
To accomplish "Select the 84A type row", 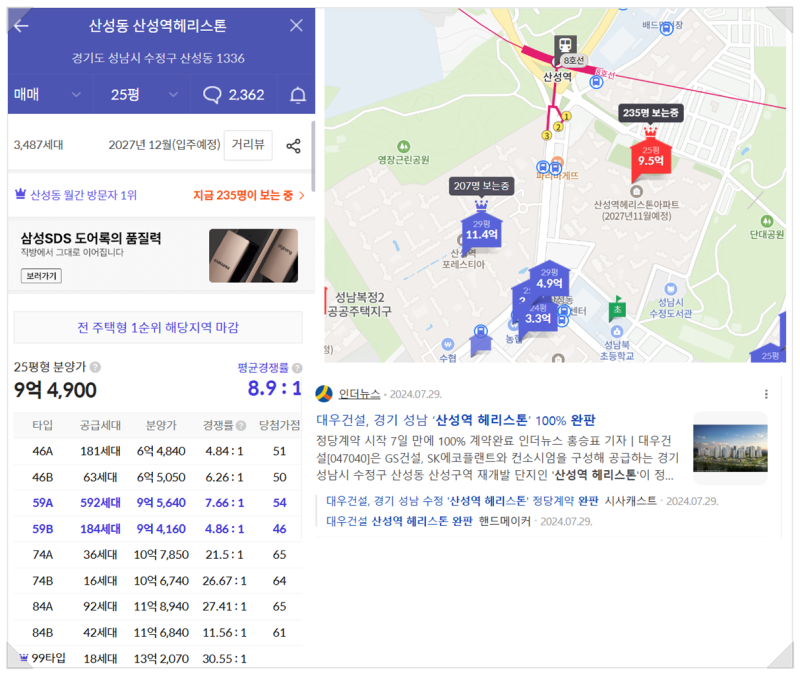I will click(x=158, y=607).
